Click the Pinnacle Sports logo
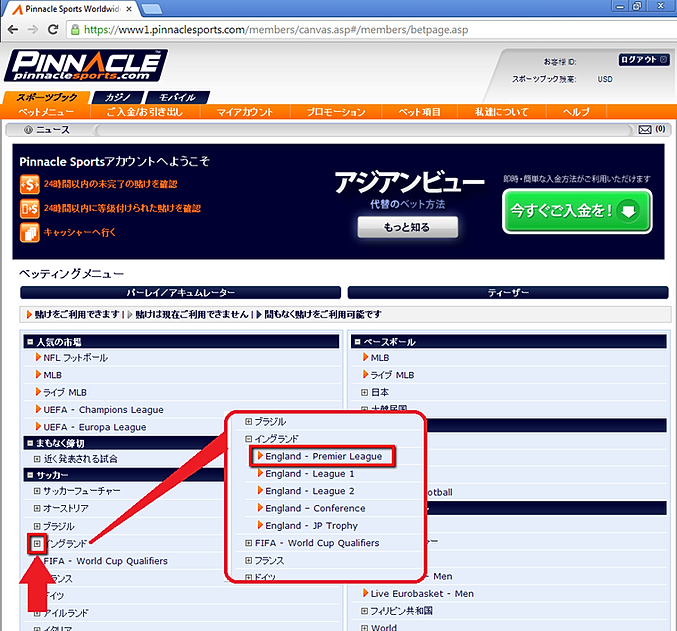This screenshot has width=677, height=631. [85, 65]
